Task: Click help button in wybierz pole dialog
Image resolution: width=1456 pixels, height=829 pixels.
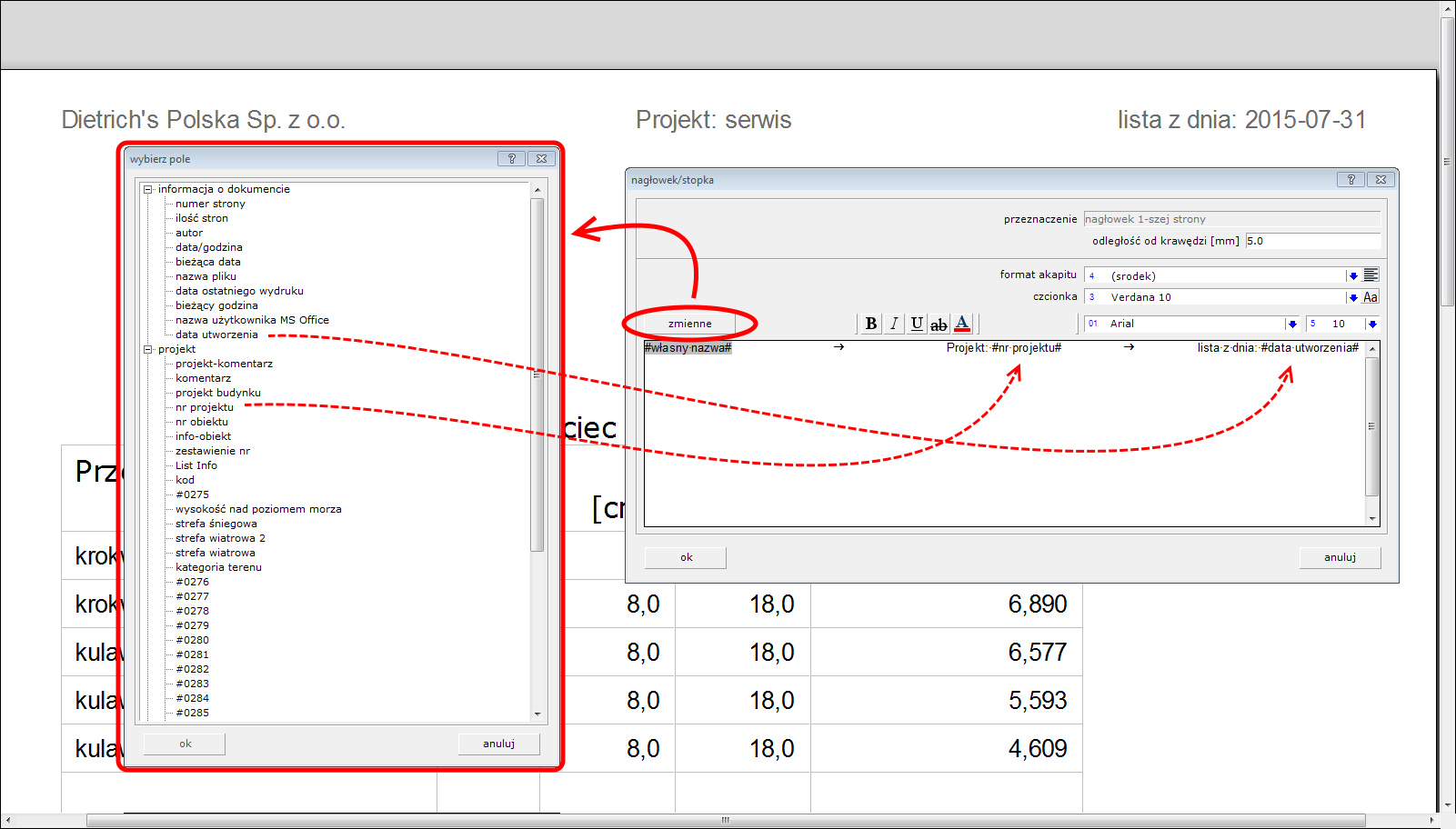Action: [511, 159]
